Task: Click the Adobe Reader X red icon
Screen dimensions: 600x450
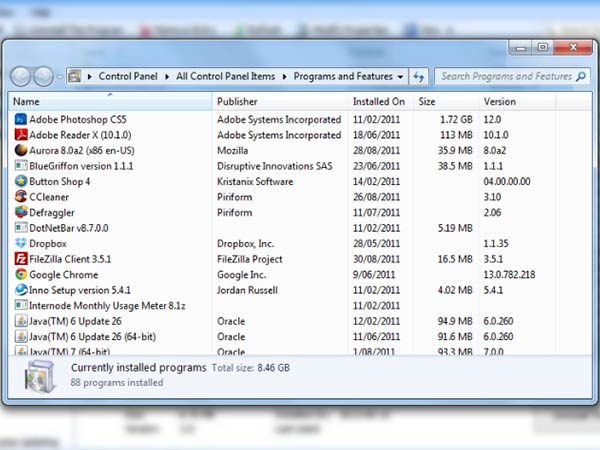Action: coord(21,135)
